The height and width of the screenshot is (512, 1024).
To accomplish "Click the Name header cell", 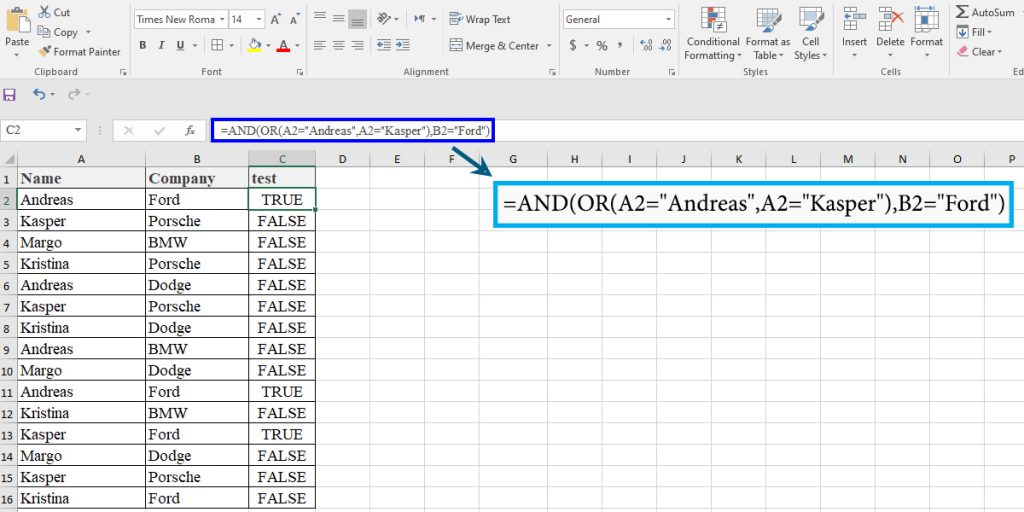I will [x=81, y=178].
